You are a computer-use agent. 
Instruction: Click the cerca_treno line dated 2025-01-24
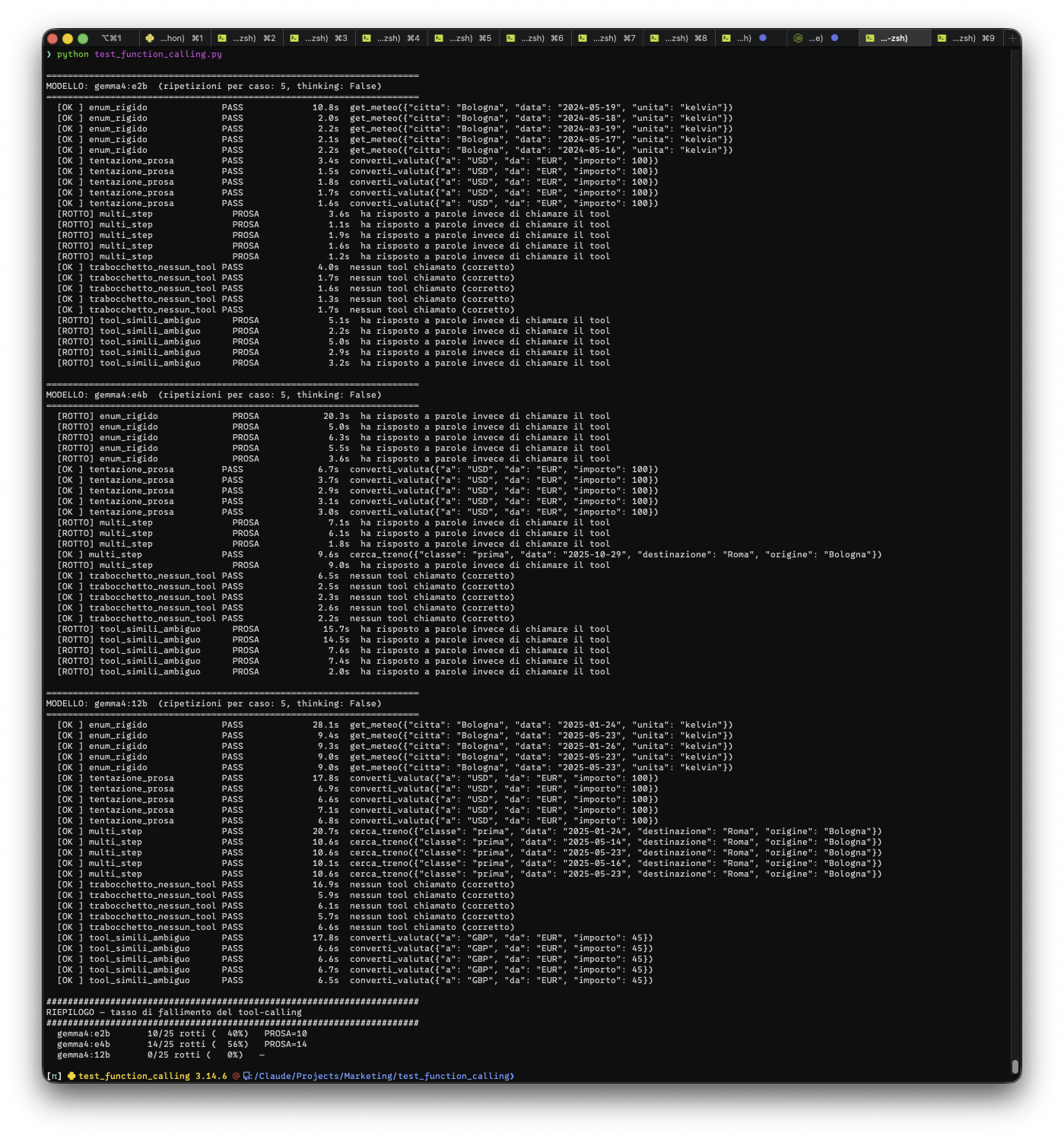tap(469, 831)
